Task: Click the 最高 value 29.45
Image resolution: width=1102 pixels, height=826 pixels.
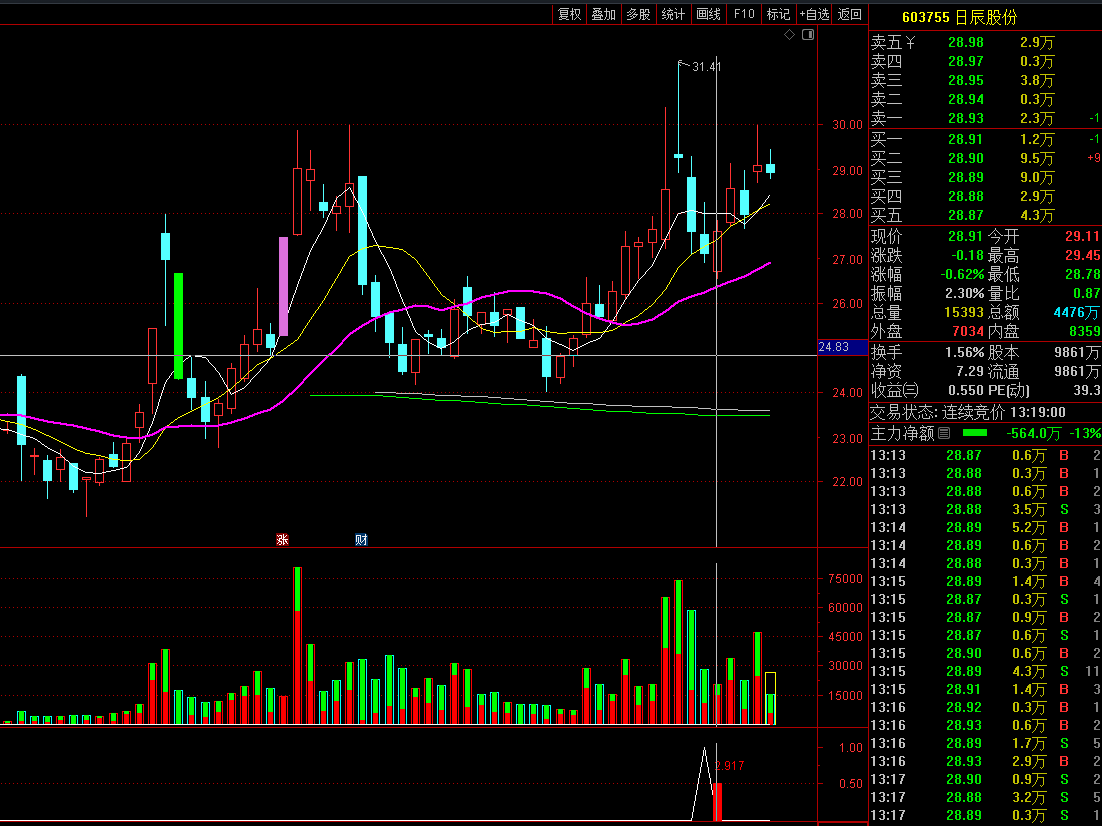Action: tap(1082, 256)
